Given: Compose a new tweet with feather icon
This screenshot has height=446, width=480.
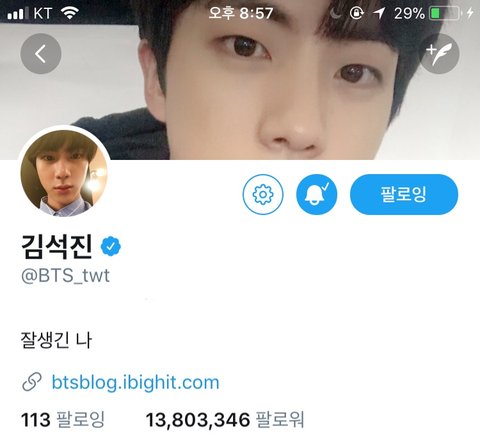Looking at the screenshot, I should 439,53.
